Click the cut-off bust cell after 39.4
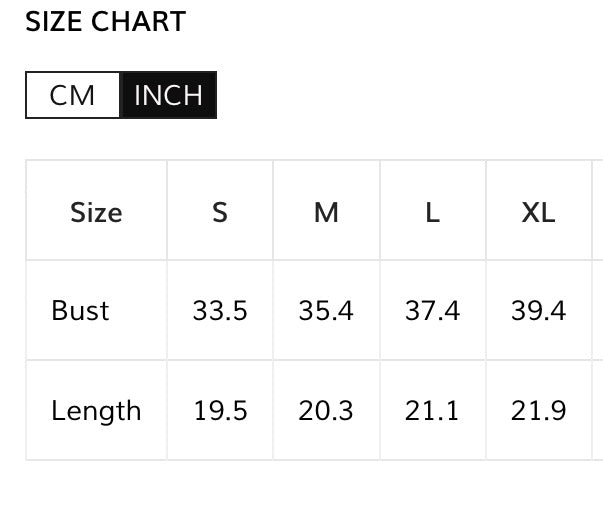The image size is (603, 511). [598, 311]
